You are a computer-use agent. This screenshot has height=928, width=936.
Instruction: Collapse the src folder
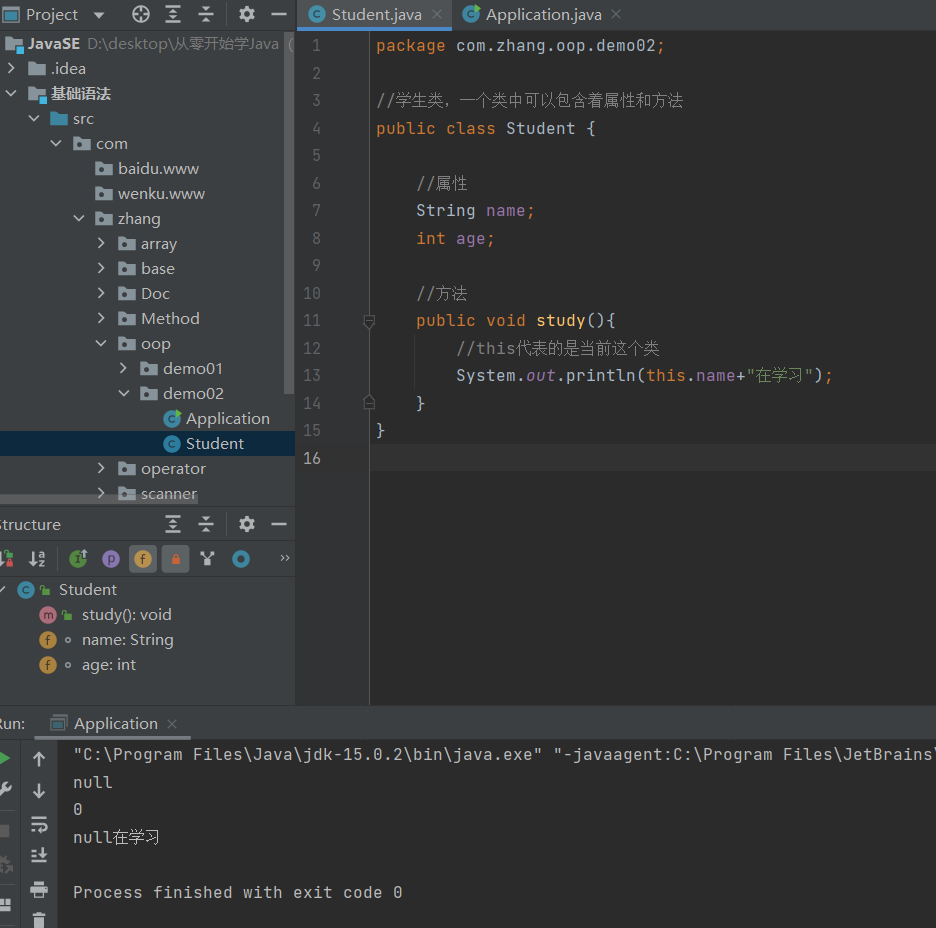(34, 119)
